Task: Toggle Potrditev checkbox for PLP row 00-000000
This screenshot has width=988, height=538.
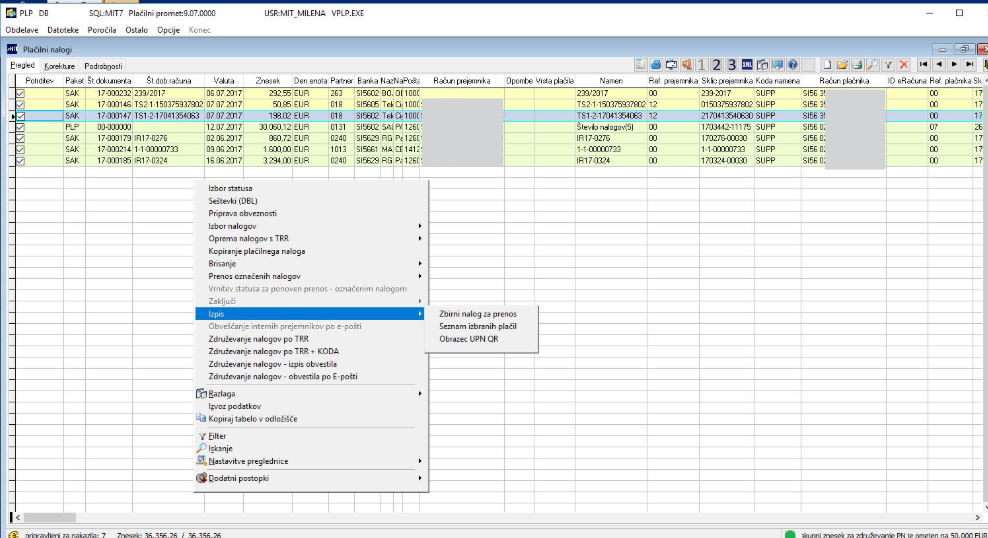Action: tap(20, 127)
